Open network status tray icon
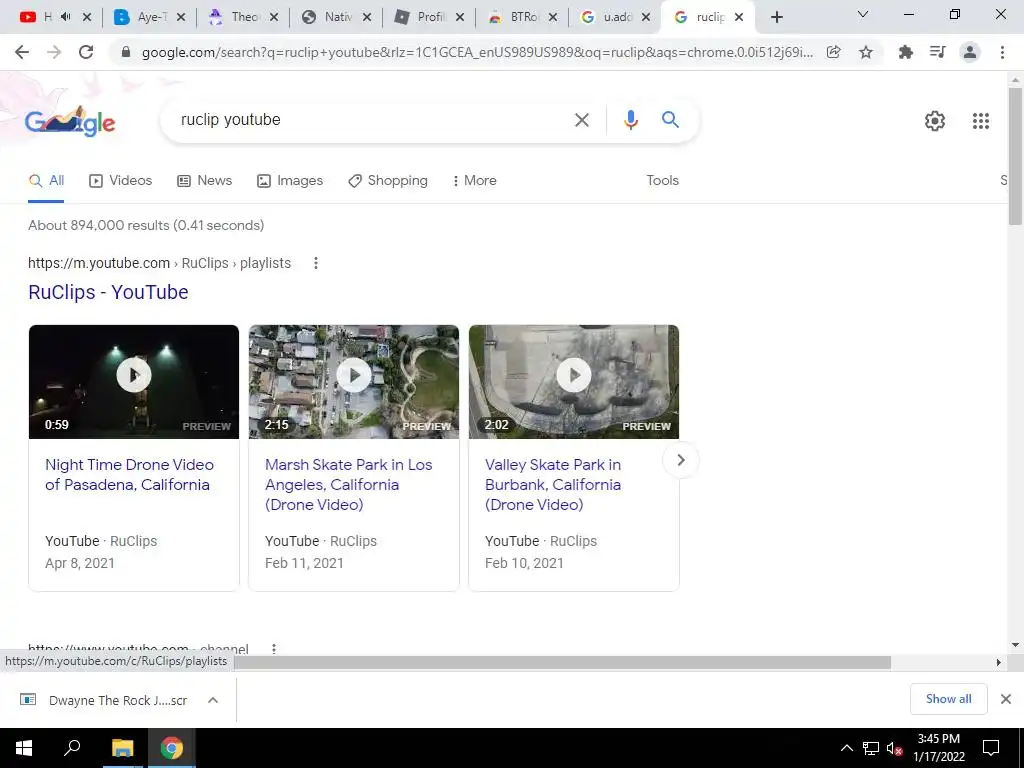Viewport: 1024px width, 768px height. tap(871, 748)
